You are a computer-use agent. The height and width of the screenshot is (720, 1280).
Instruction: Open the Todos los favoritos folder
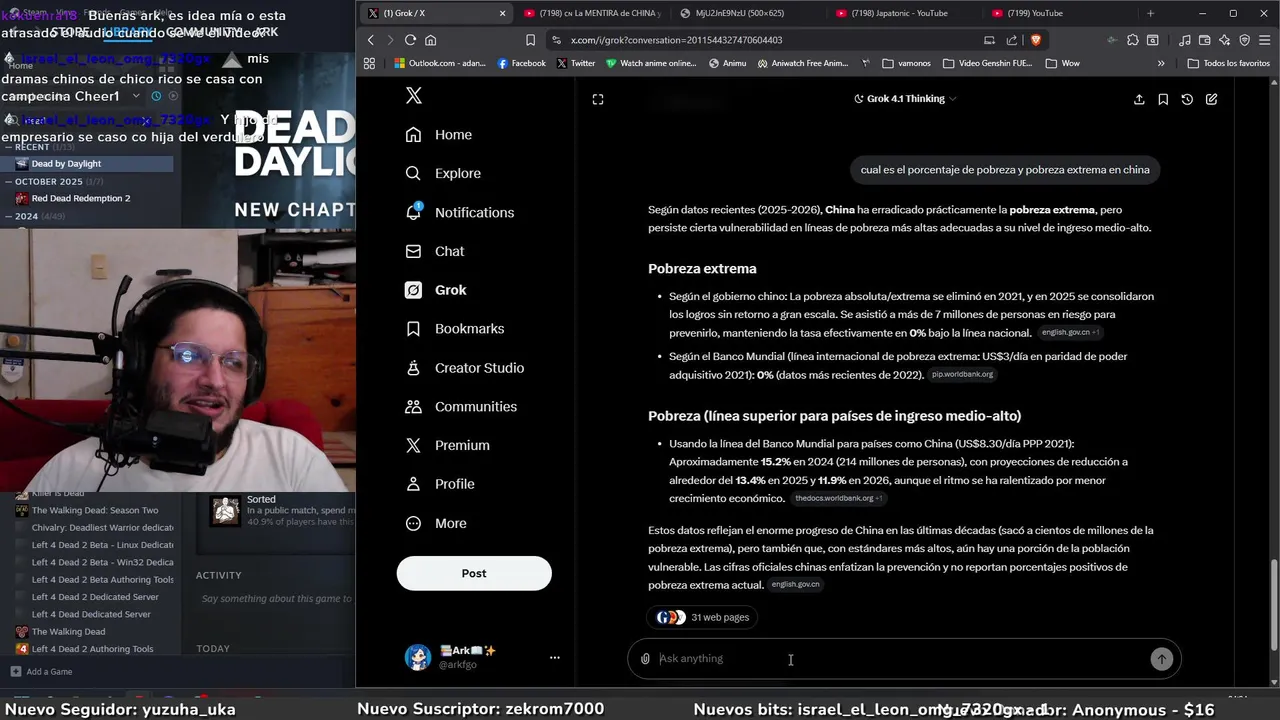coord(1227,63)
